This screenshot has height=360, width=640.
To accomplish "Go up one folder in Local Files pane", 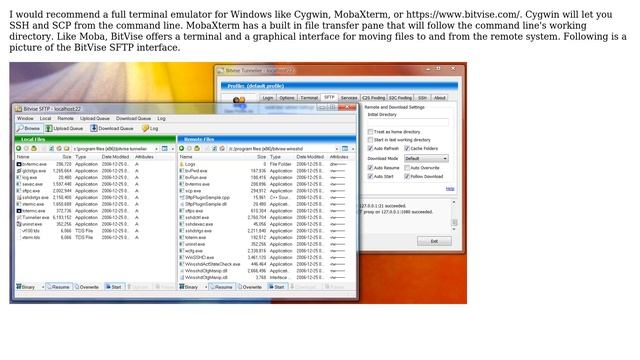I will [34, 149].
